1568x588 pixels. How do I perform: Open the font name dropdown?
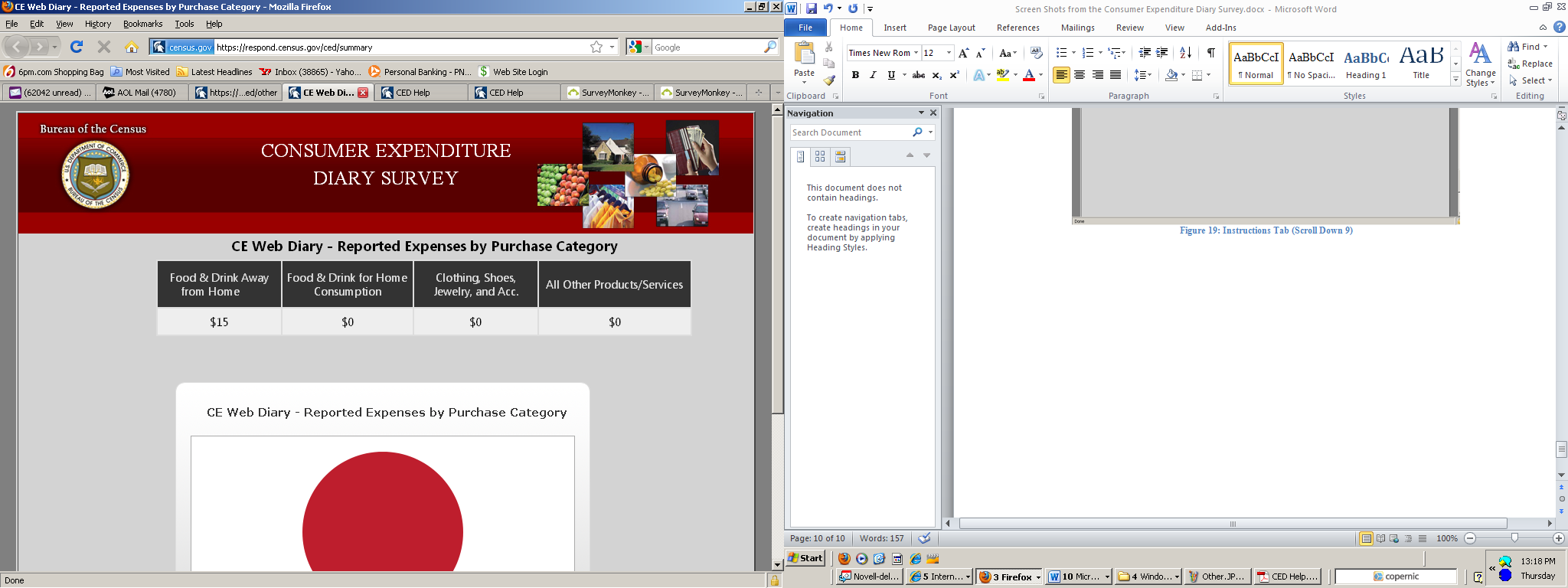tap(916, 53)
